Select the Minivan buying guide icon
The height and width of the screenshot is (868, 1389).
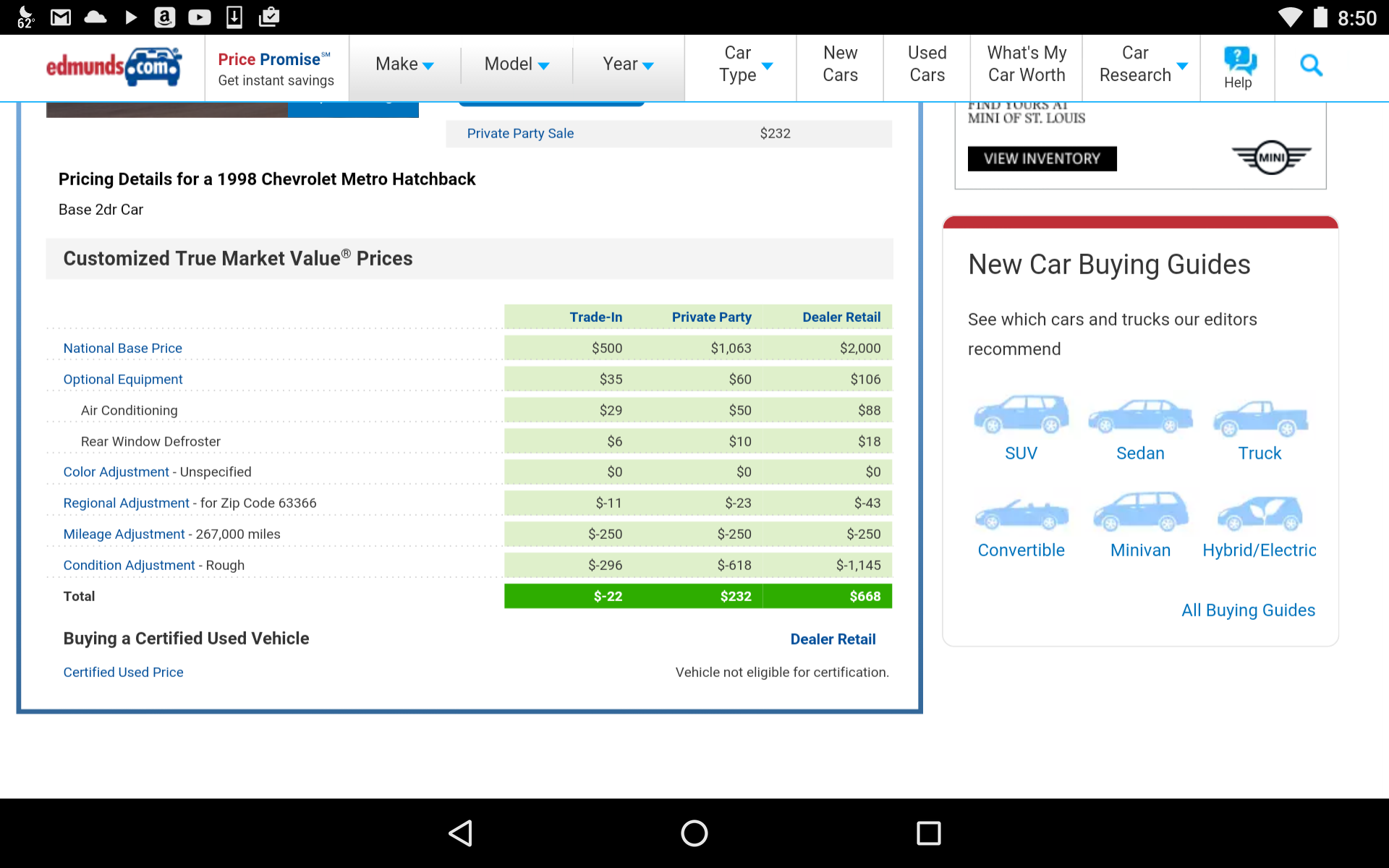[x=1140, y=511]
